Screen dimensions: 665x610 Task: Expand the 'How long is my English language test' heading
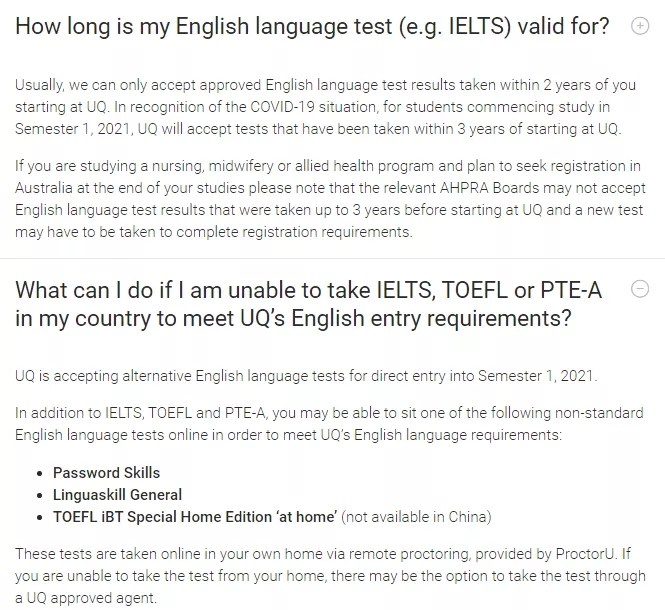[312, 26]
